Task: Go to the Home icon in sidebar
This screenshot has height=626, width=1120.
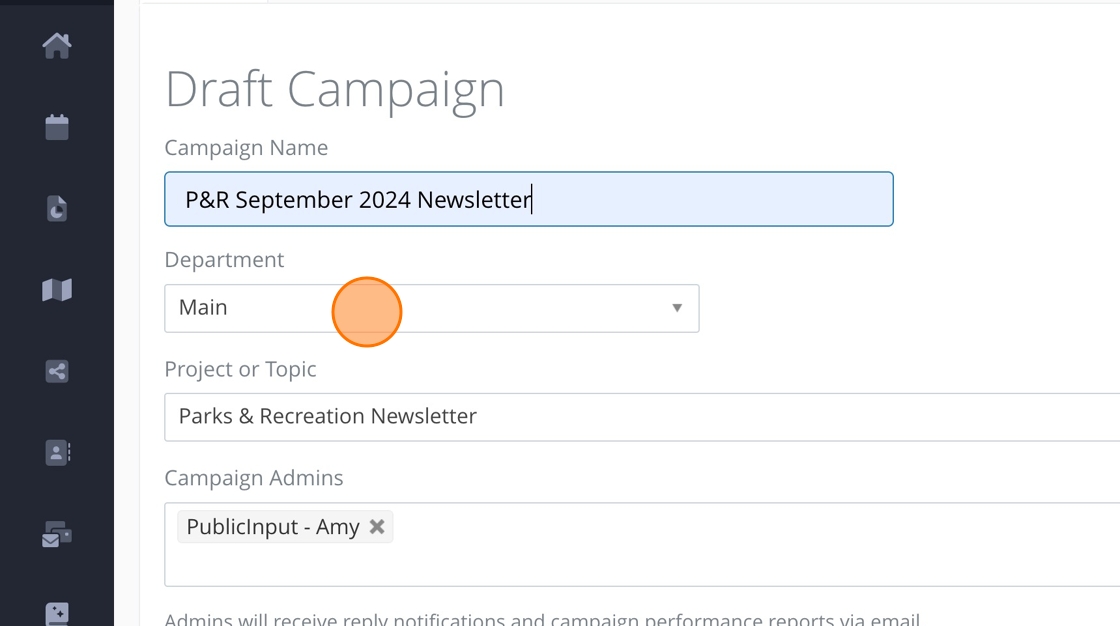Action: [x=57, y=45]
